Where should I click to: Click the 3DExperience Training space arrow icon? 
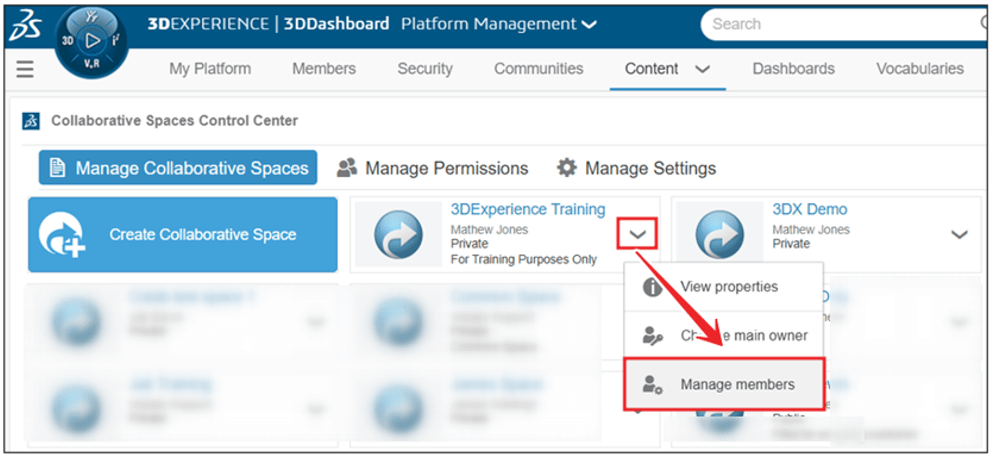coord(398,235)
